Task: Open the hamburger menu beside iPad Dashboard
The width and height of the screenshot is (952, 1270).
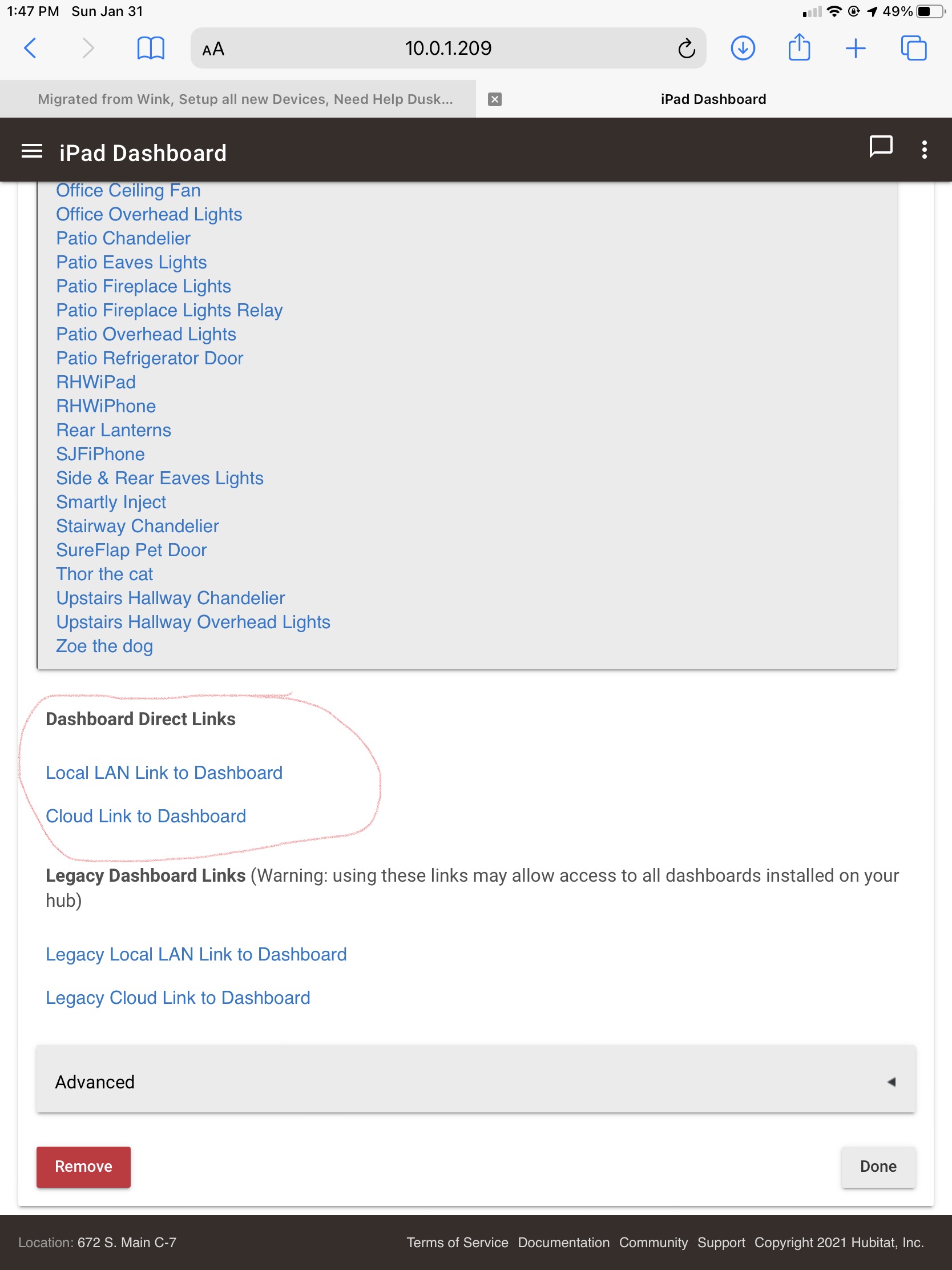Action: pyautogui.click(x=32, y=151)
